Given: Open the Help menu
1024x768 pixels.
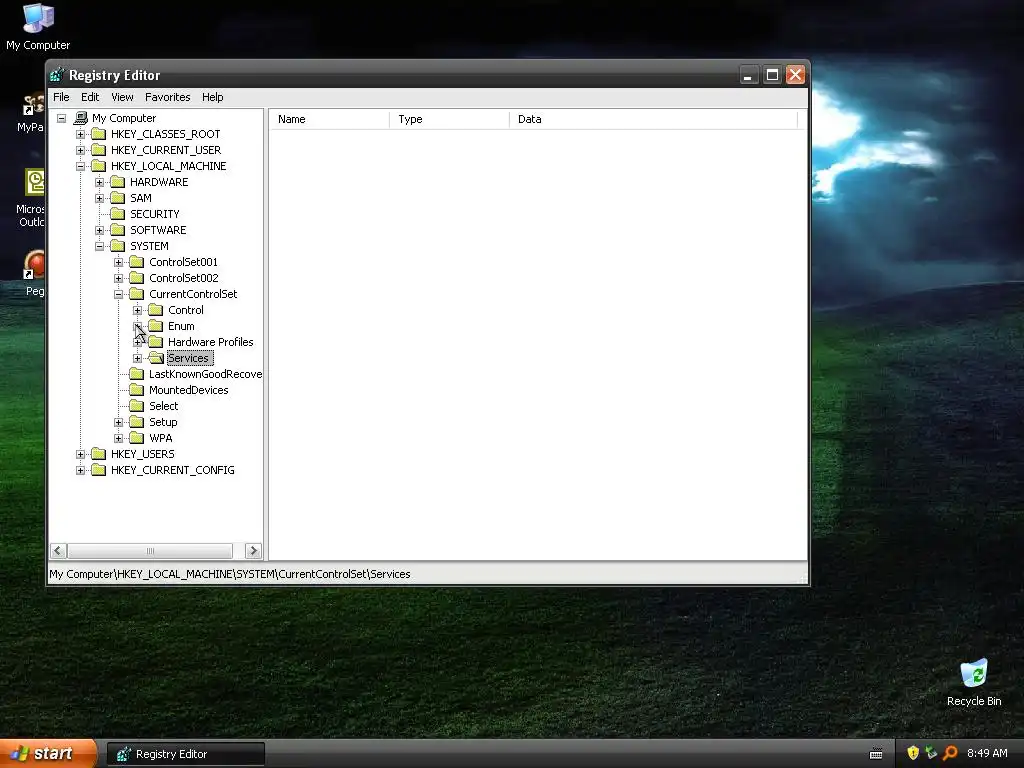Looking at the screenshot, I should [212, 97].
